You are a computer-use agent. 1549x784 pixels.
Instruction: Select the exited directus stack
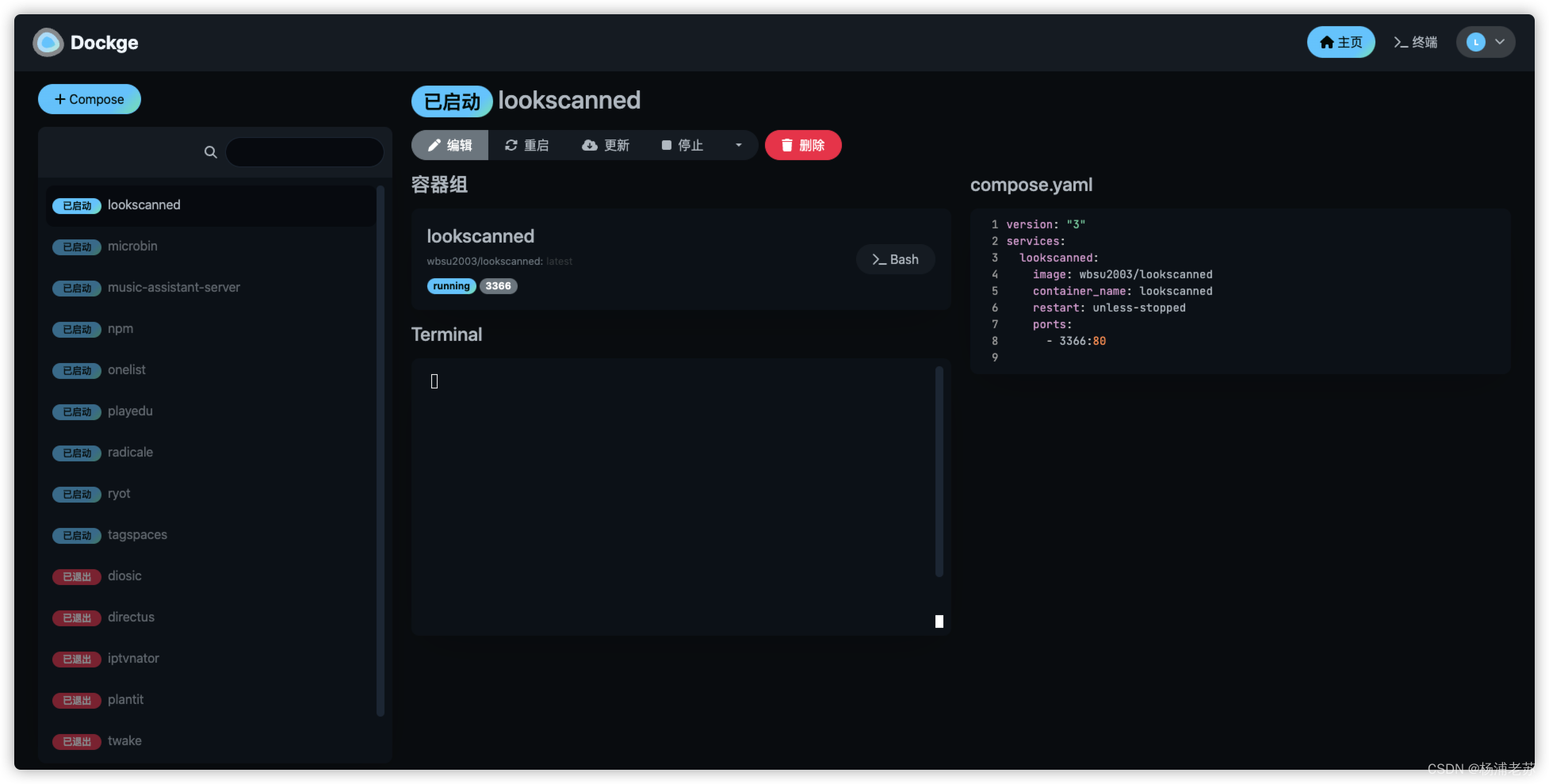point(210,618)
